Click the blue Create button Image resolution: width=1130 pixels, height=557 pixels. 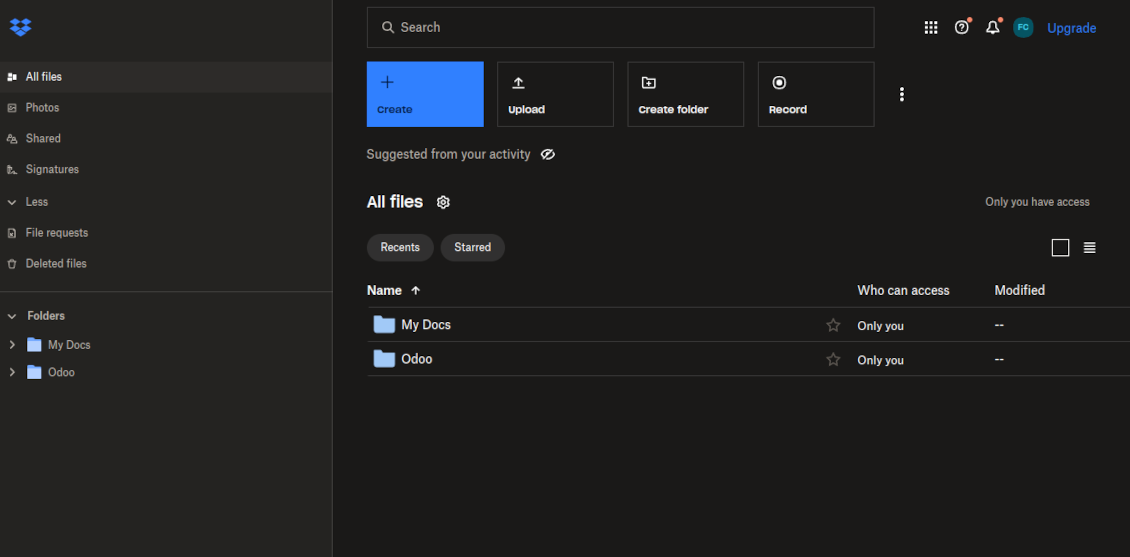click(425, 94)
